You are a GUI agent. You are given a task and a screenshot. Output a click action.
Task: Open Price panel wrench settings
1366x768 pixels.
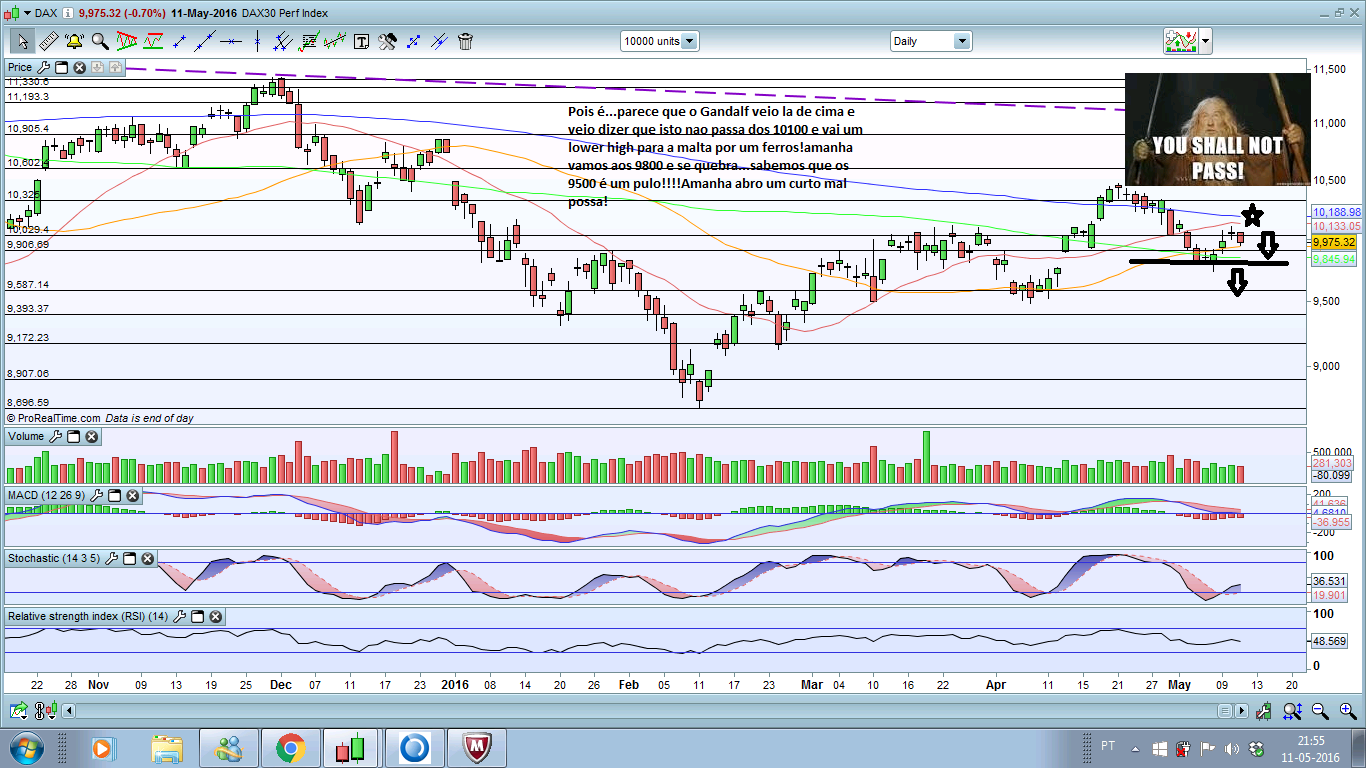43,68
